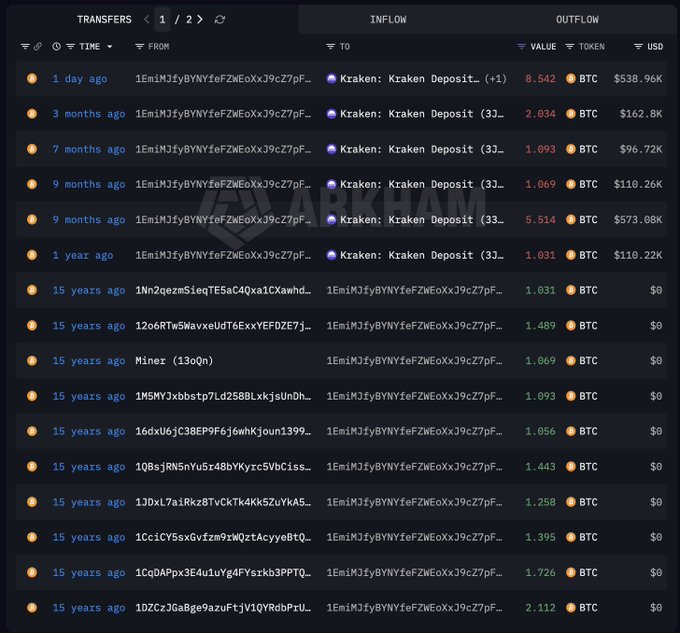Open sender address 16dxU6jC38EP9F6j6whKjoun1399…

[x=223, y=431]
